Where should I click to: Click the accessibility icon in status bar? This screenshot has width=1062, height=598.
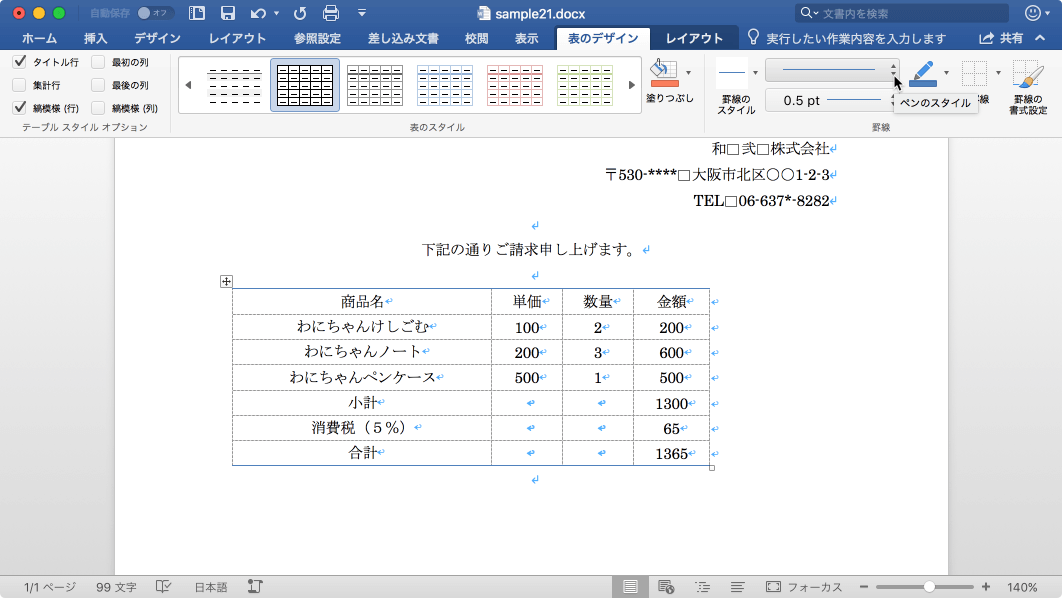click(255, 587)
